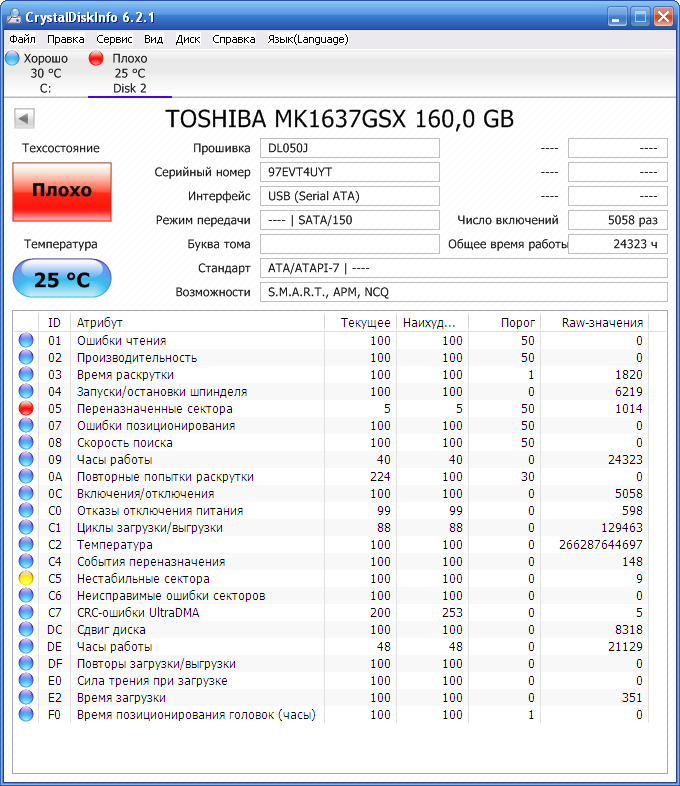Click the Общее время работы value 24323 ч
680x786 pixels.
click(x=618, y=244)
